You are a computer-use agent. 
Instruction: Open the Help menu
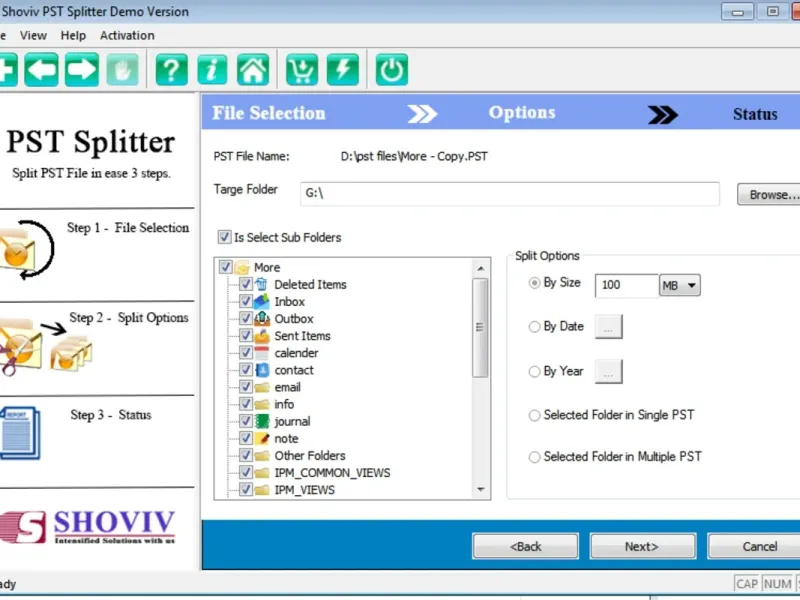73,36
